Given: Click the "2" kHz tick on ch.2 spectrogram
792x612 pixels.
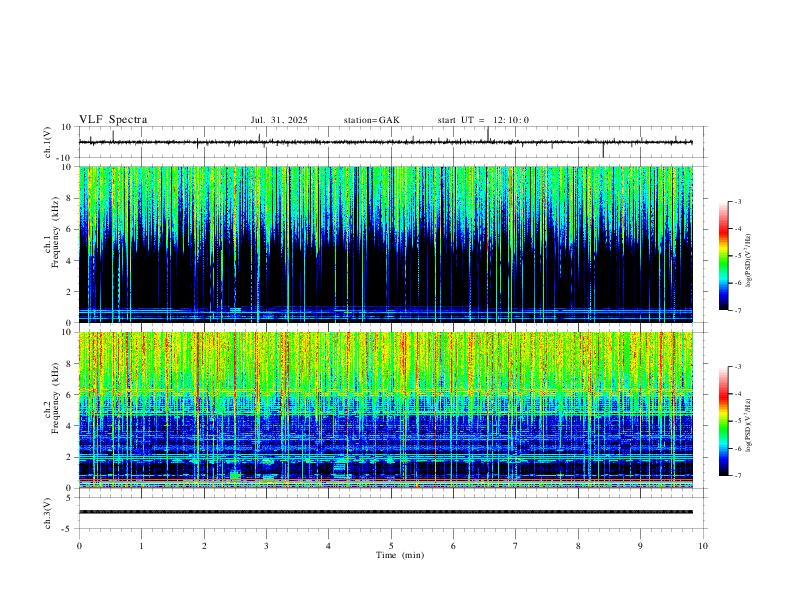Looking at the screenshot, I should point(69,457).
